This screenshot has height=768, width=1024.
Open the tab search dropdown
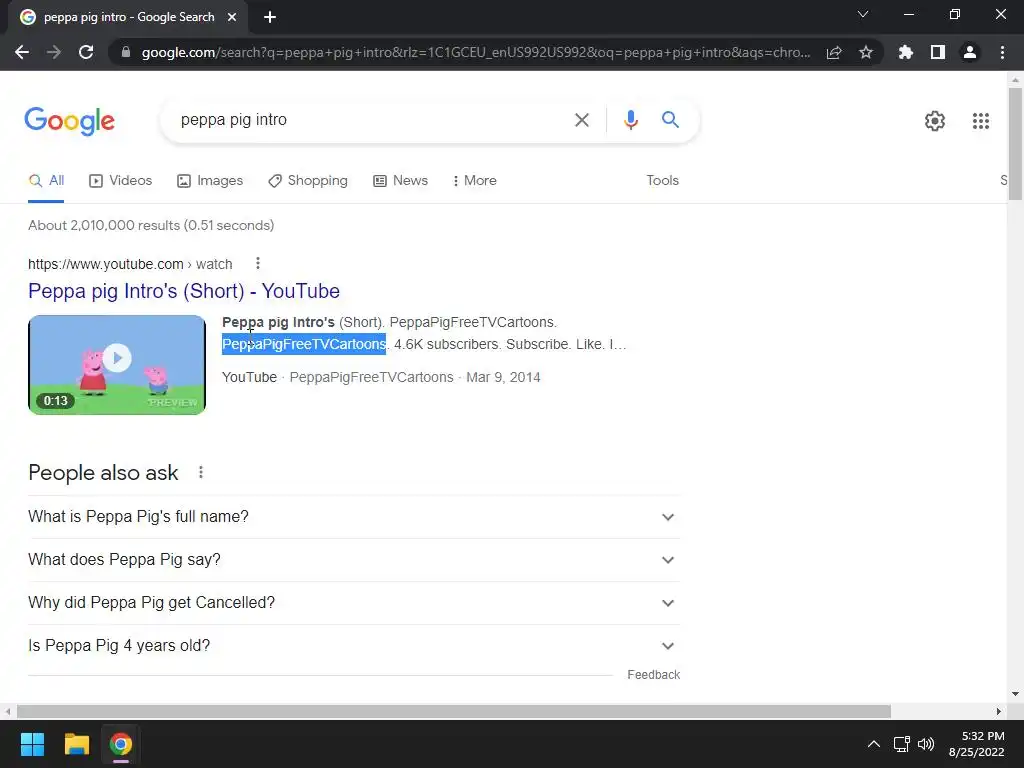(863, 14)
